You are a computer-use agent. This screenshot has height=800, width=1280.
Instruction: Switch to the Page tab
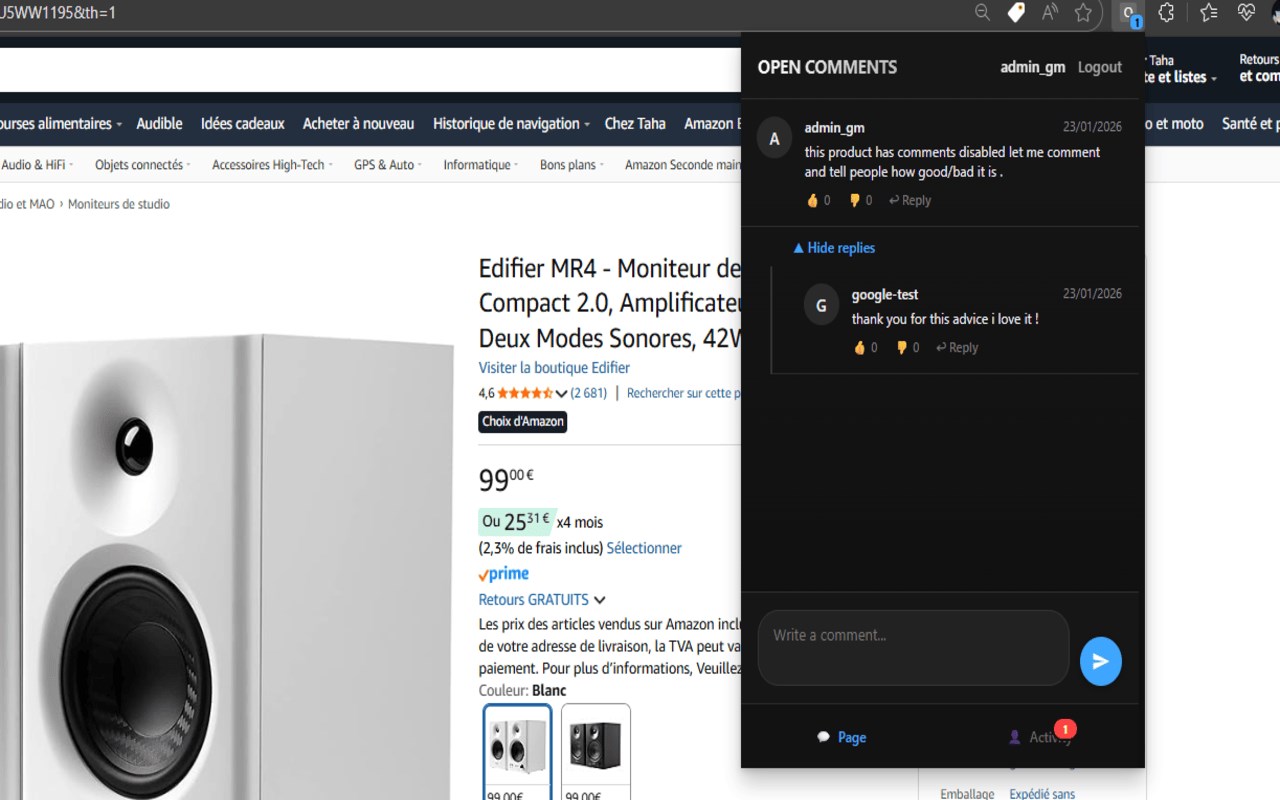[x=842, y=737]
